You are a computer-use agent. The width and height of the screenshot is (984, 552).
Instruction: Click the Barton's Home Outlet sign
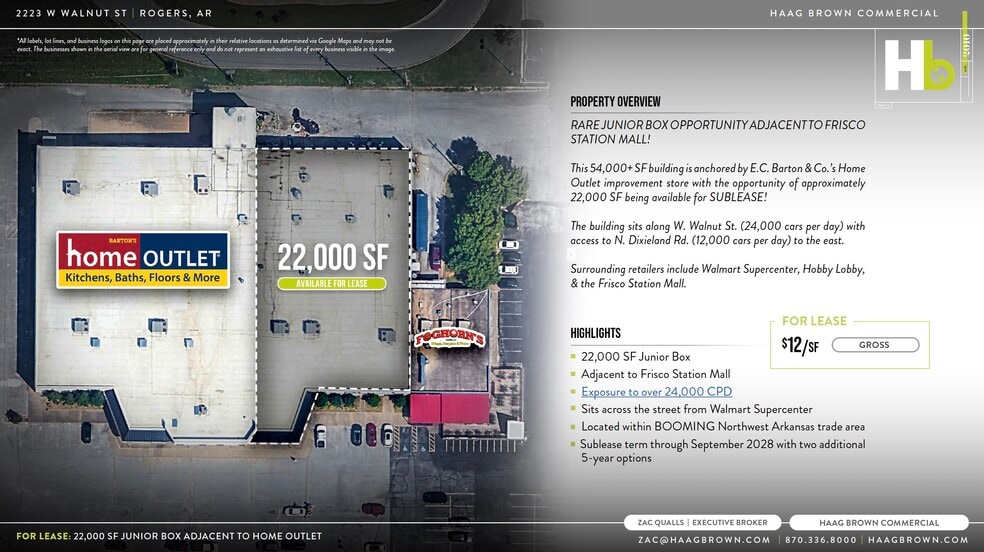click(143, 260)
